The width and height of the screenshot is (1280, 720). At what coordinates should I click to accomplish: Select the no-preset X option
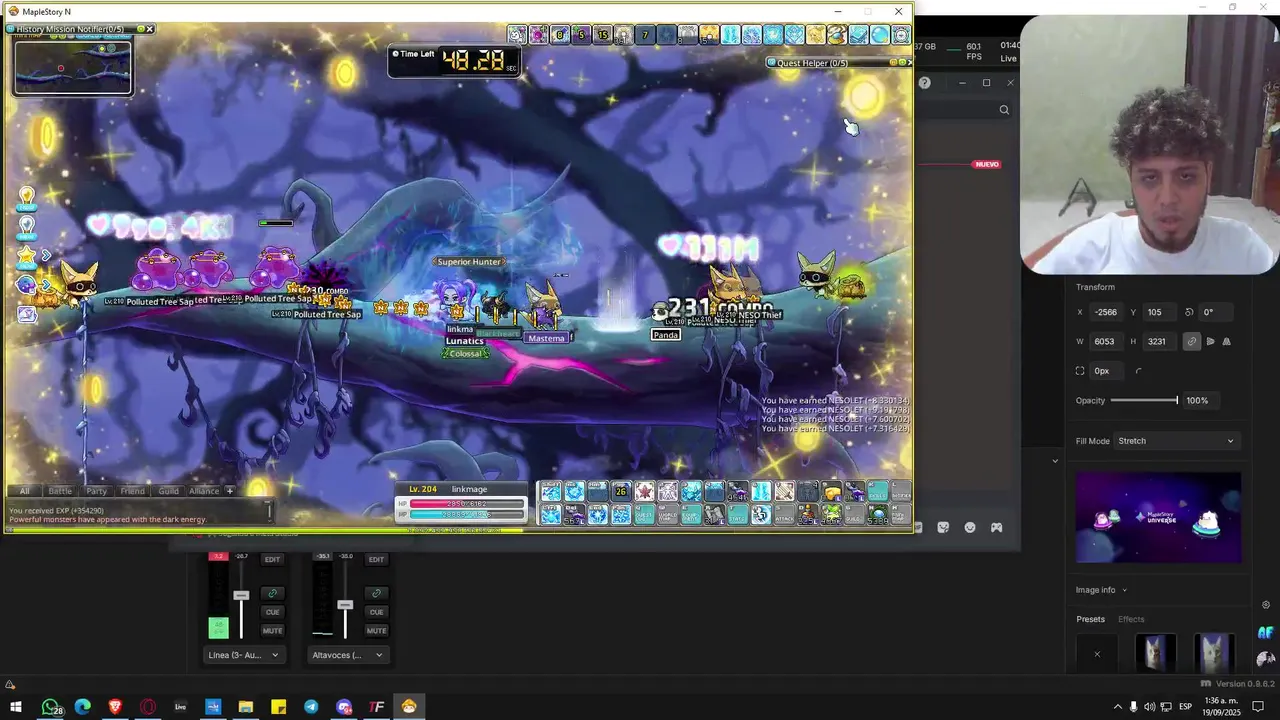(1097, 654)
